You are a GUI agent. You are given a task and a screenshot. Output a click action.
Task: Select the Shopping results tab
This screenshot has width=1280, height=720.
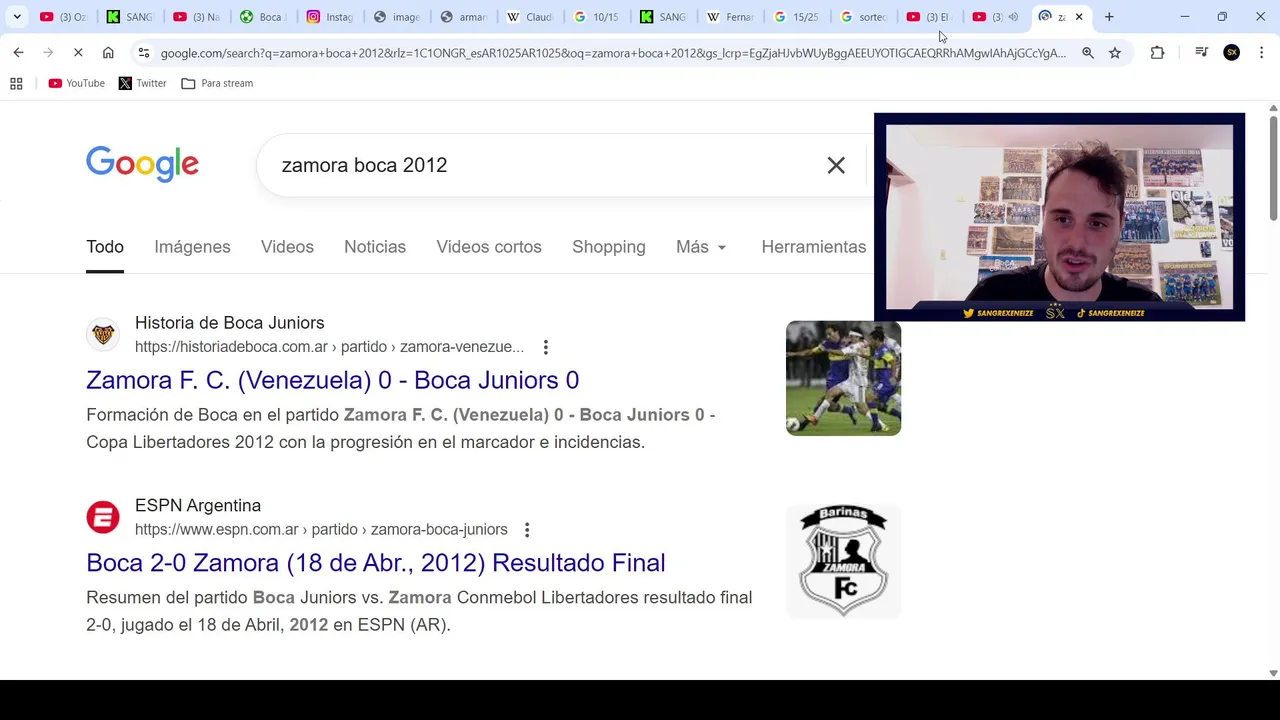coord(609,247)
